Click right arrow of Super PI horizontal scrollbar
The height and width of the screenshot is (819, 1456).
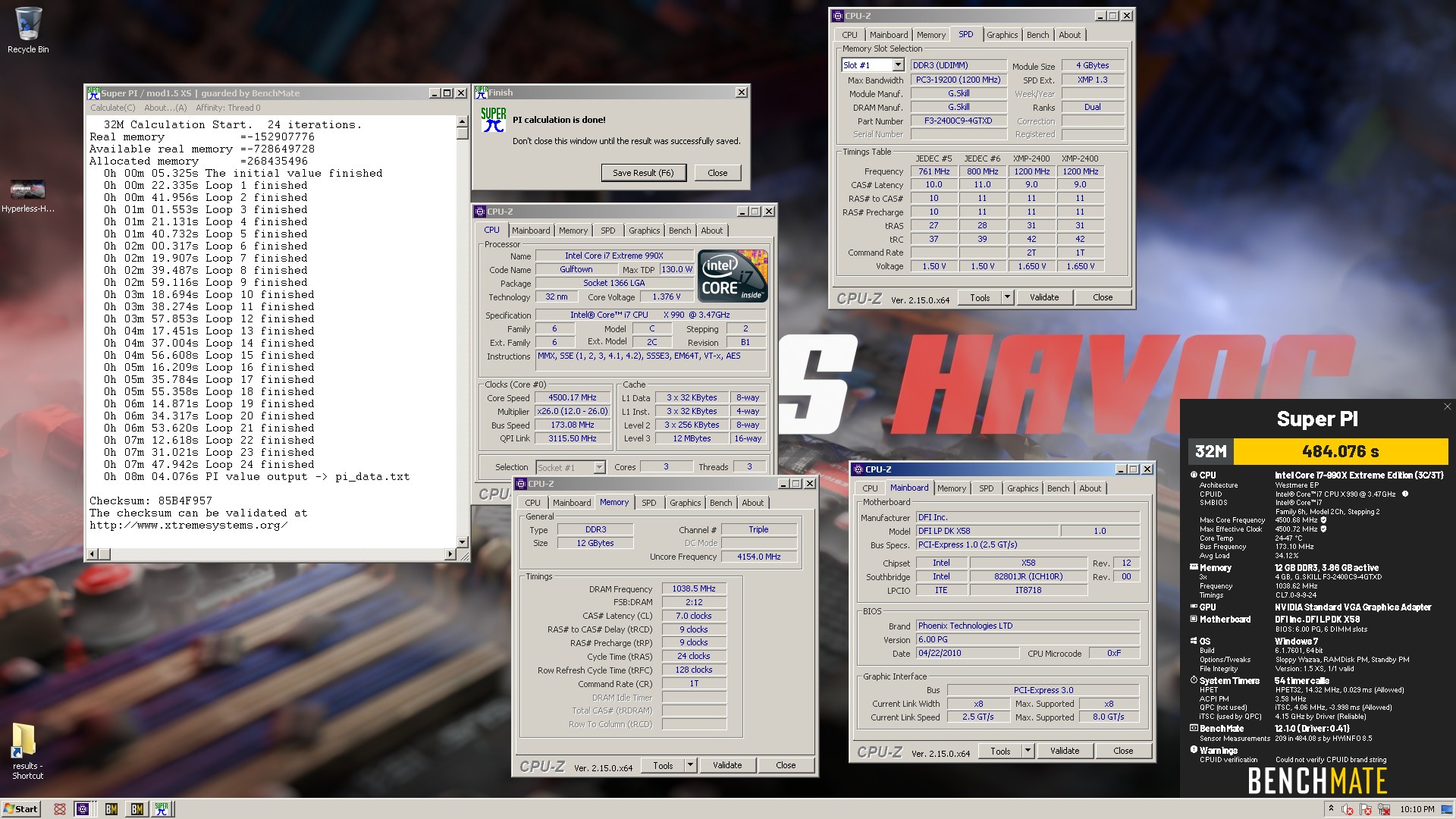(x=450, y=554)
